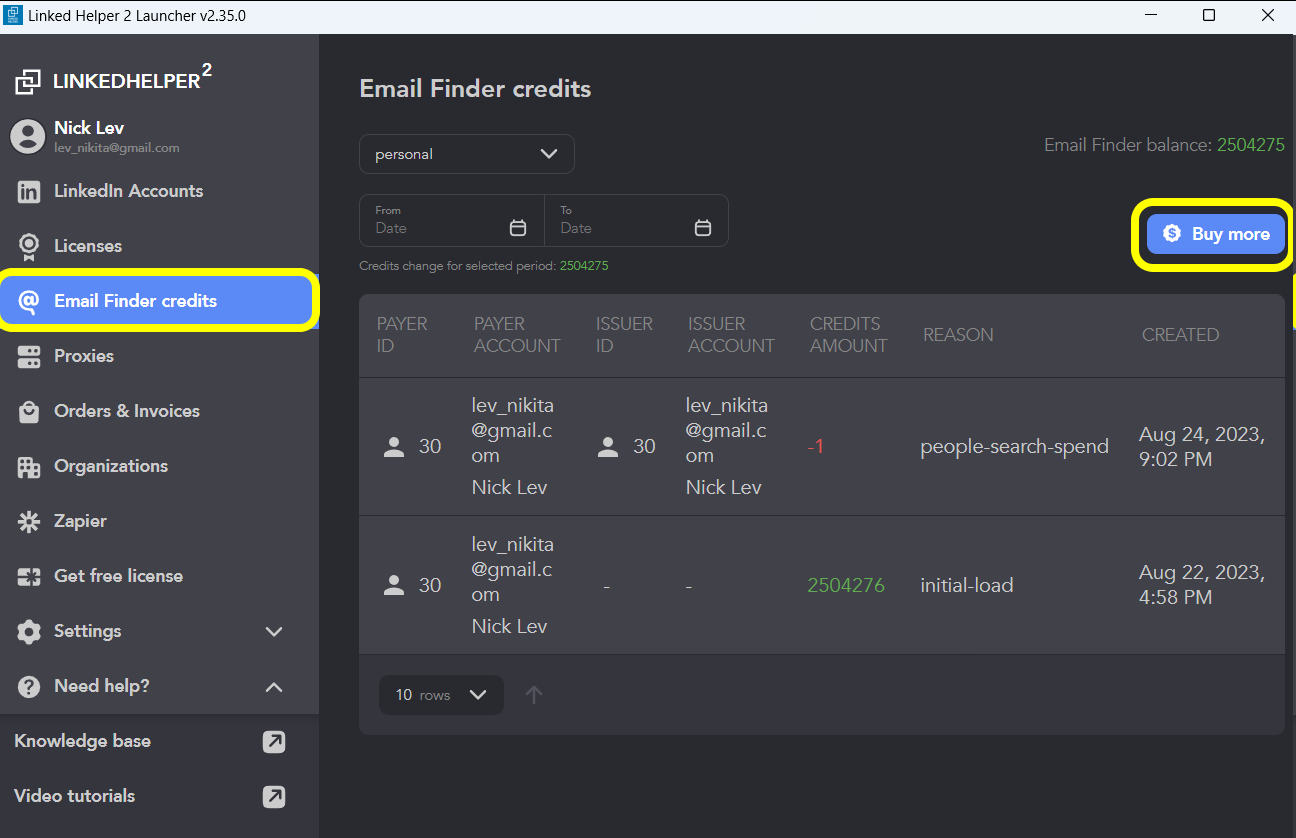Click the Aug 24, 2023, 9:02 PM cell
1296x838 pixels.
pos(1202,447)
